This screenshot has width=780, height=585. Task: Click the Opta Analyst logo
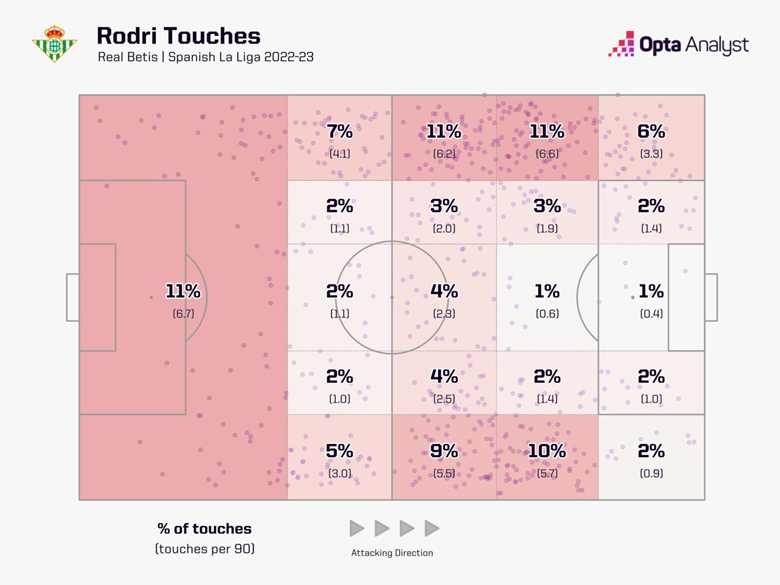[x=678, y=45]
